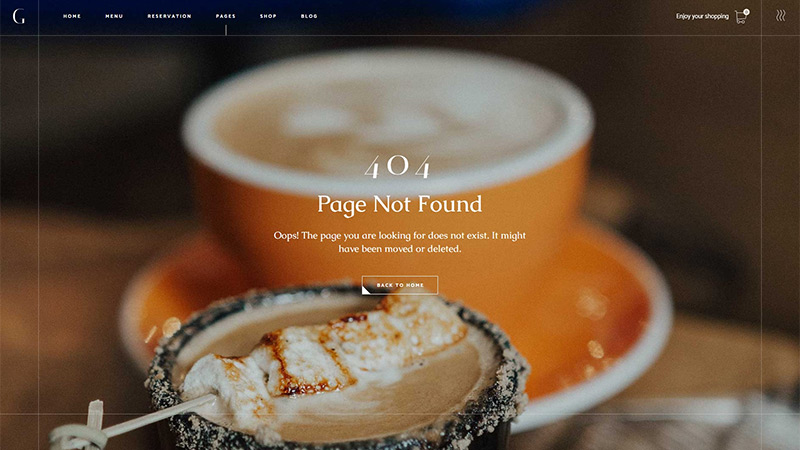Click folded corner of Back to Home button
800x450 pixels.
366,290
